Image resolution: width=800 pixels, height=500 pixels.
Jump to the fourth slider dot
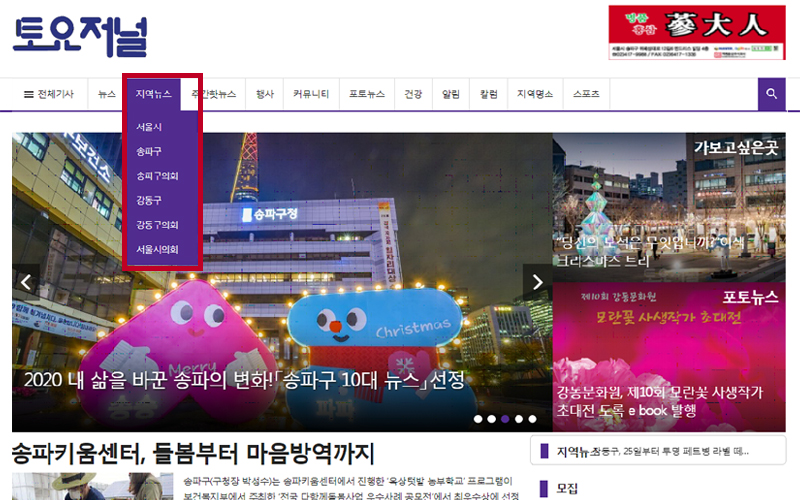point(519,419)
